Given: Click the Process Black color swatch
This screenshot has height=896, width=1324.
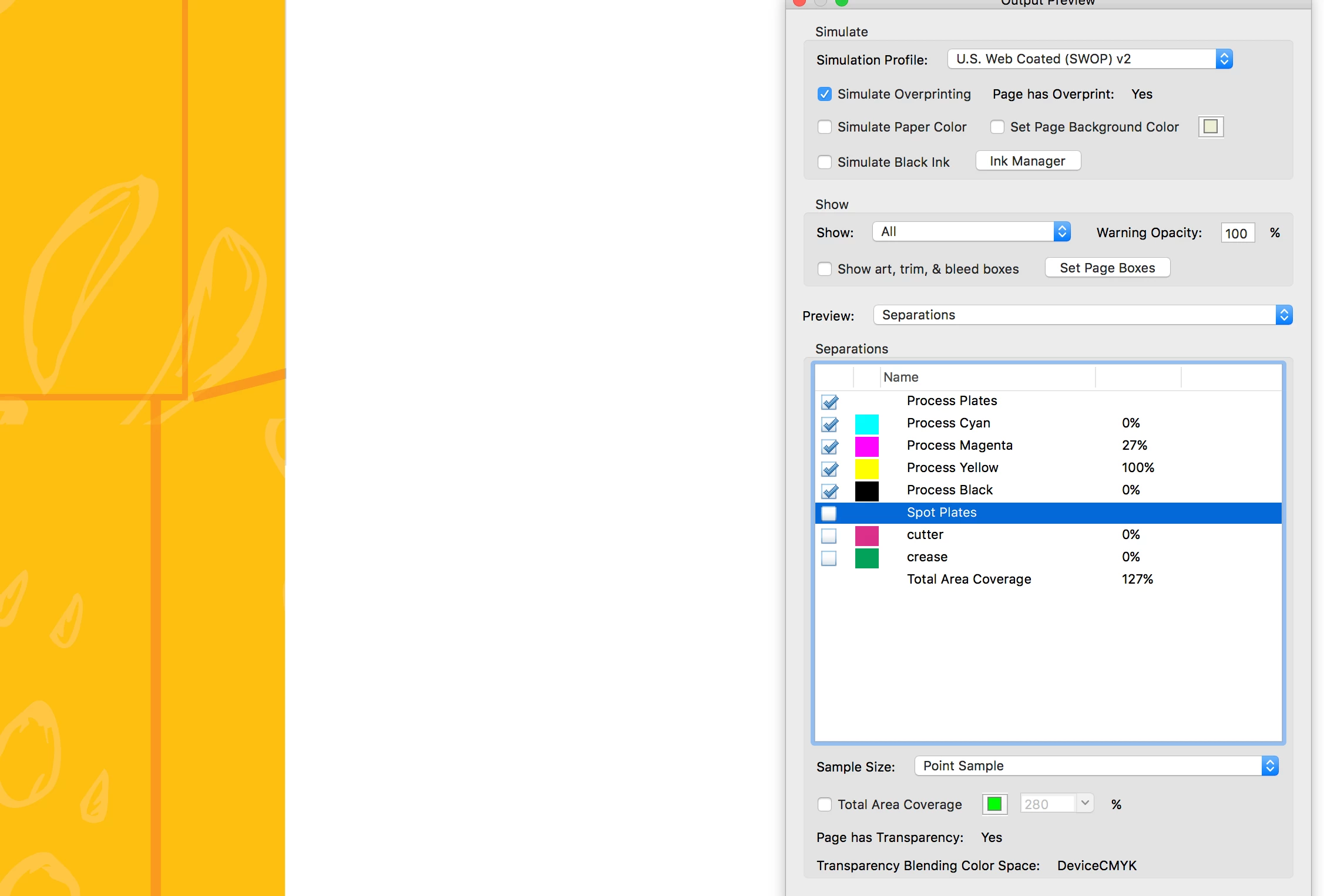Looking at the screenshot, I should click(866, 490).
